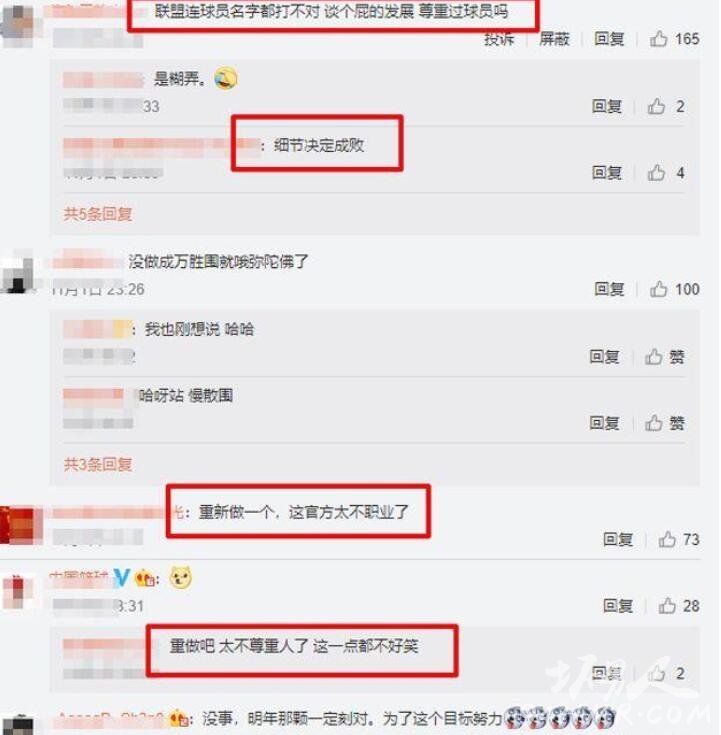Open avatar of the top commenter
The width and height of the screenshot is (721, 735).
tap(17, 24)
